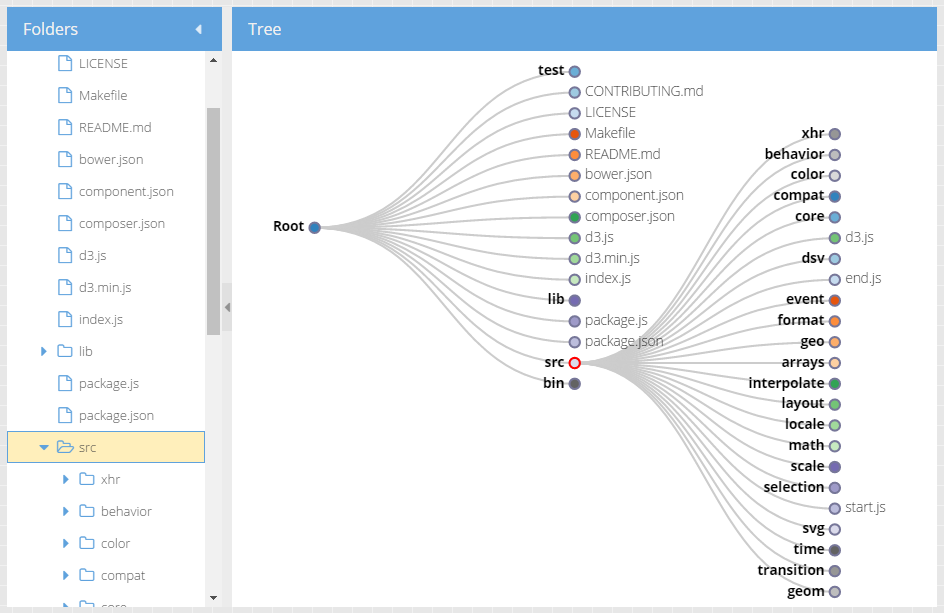Click the lib node circle in tree

pos(575,300)
